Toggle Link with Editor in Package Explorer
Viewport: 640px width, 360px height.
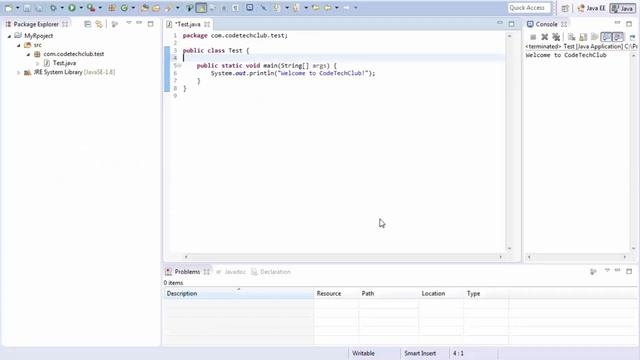pos(99,24)
